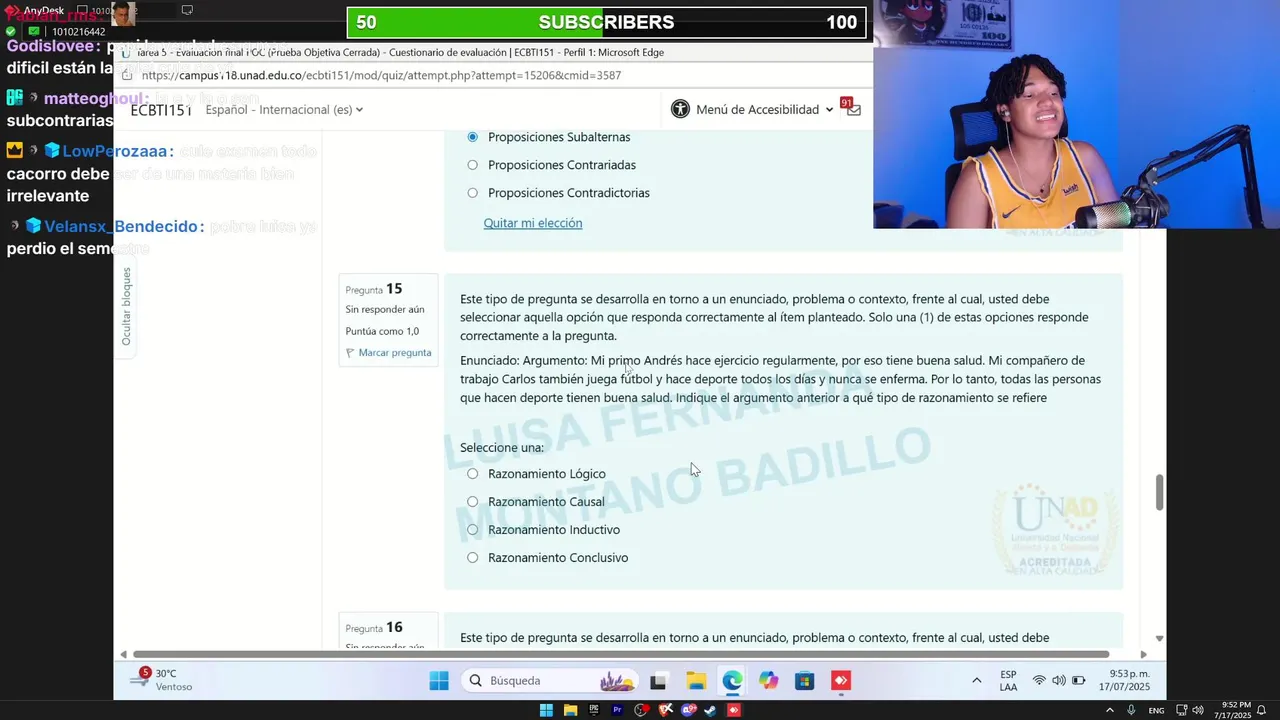
Task: Click the ECBTI151 course title
Action: pyautogui.click(x=161, y=110)
